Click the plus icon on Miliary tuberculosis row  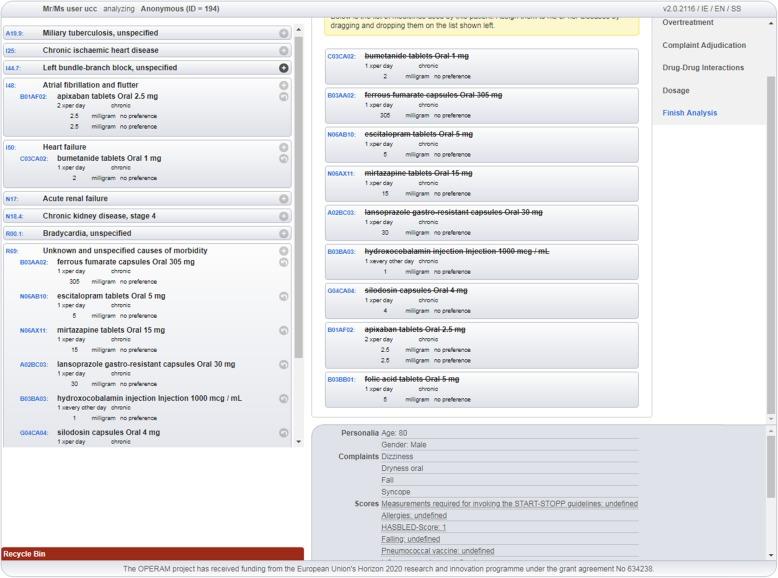coord(283,33)
